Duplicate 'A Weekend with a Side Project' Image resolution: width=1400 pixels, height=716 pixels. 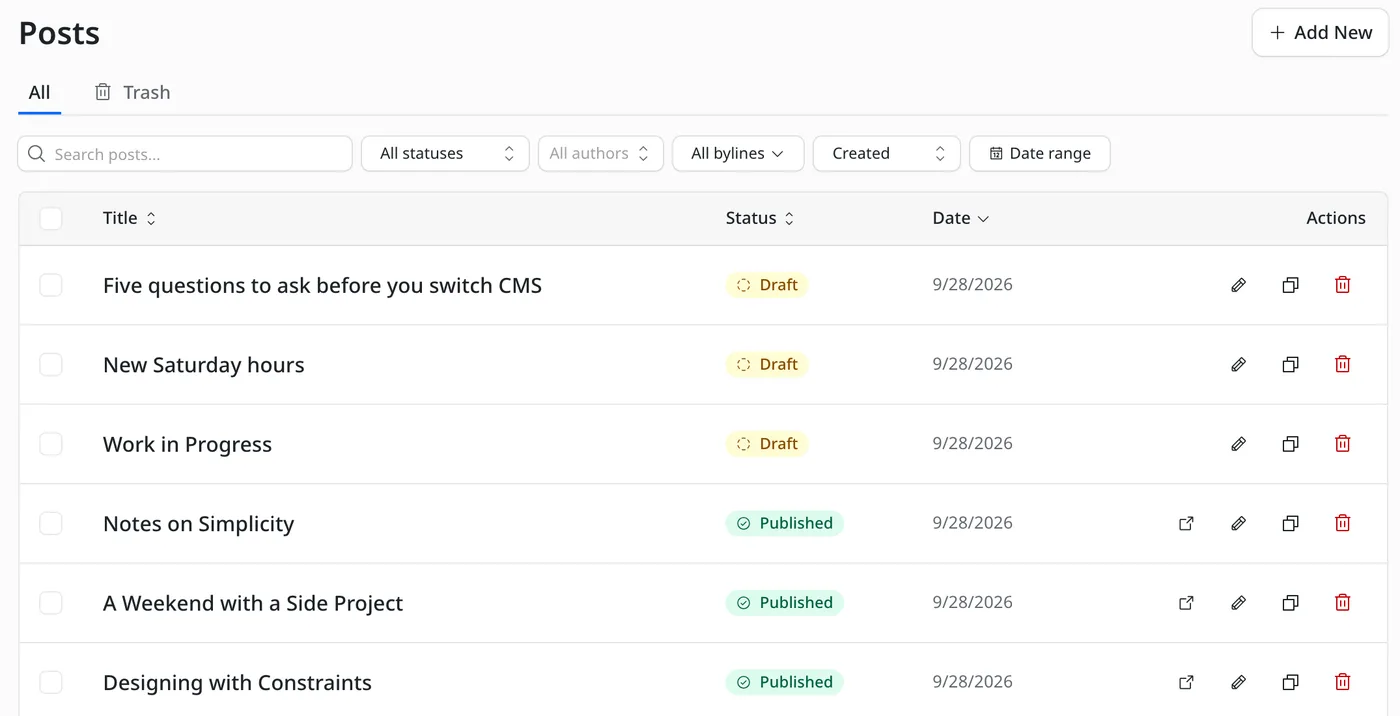tap(1290, 603)
